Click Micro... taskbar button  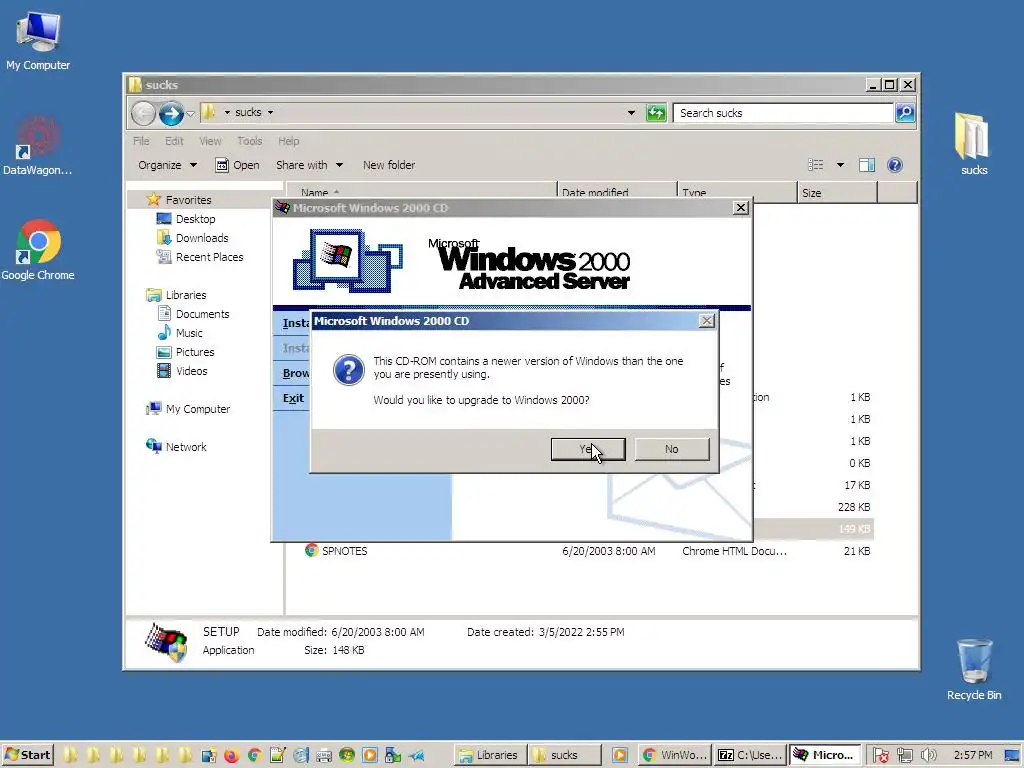[824, 755]
